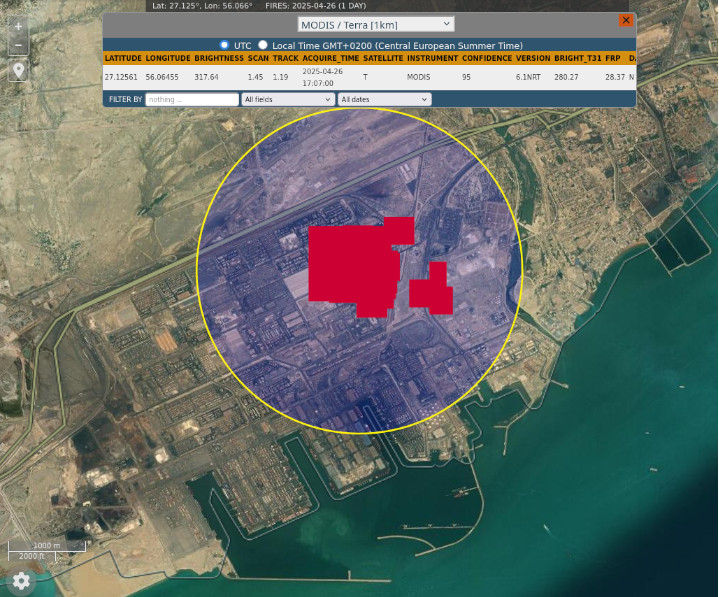This screenshot has width=719, height=597.
Task: Sort by the CONFIDENCE column header
Action: tap(486, 58)
